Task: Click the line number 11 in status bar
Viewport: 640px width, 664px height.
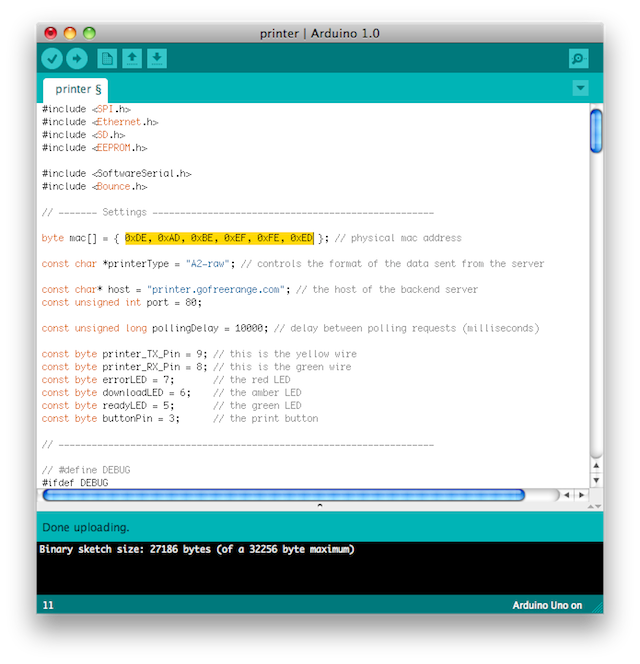Action: coord(48,605)
